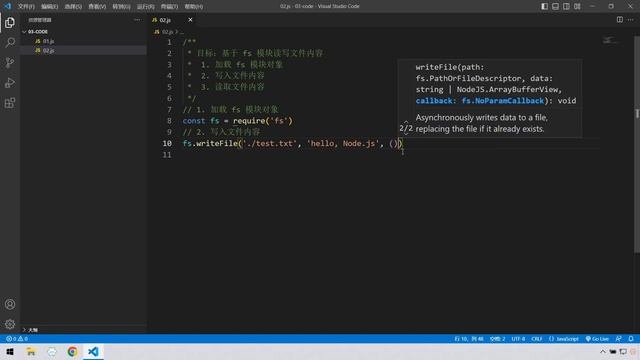The image size is (640, 360).
Task: Open the Search view in activity bar
Action: 10,42
